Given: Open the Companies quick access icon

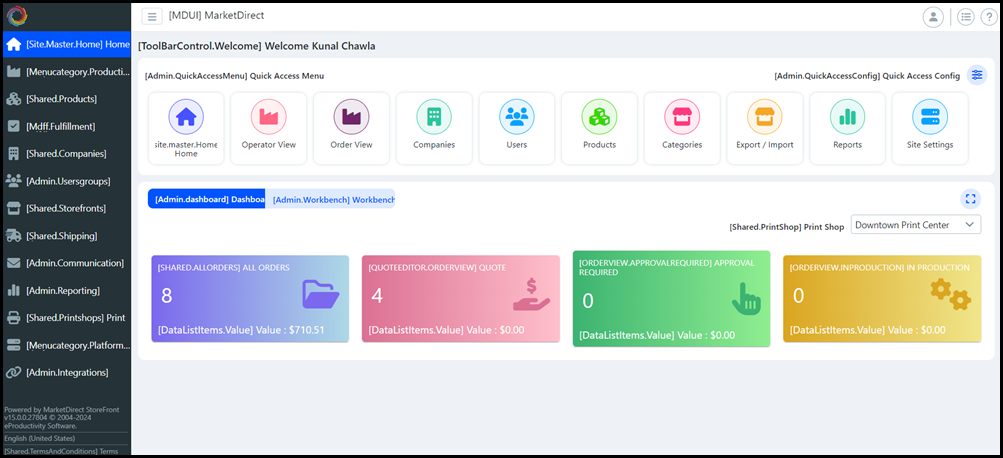Looking at the screenshot, I should pos(434,118).
